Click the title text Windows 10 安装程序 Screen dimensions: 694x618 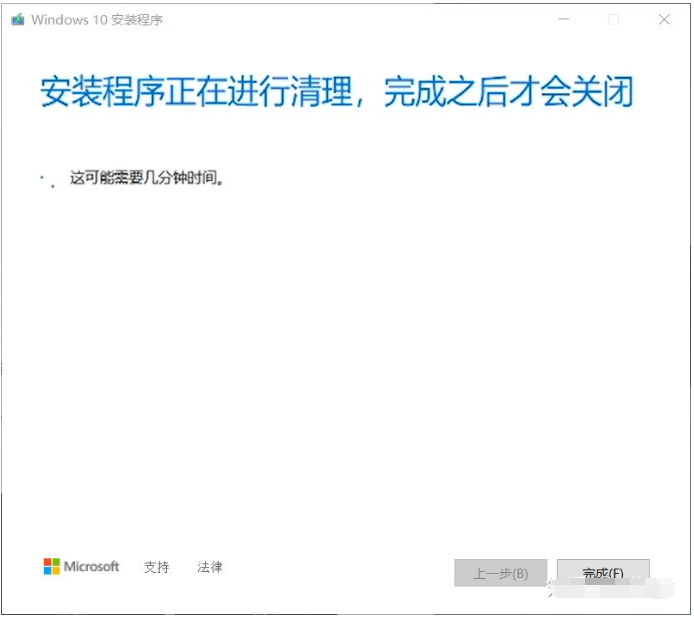97,20
